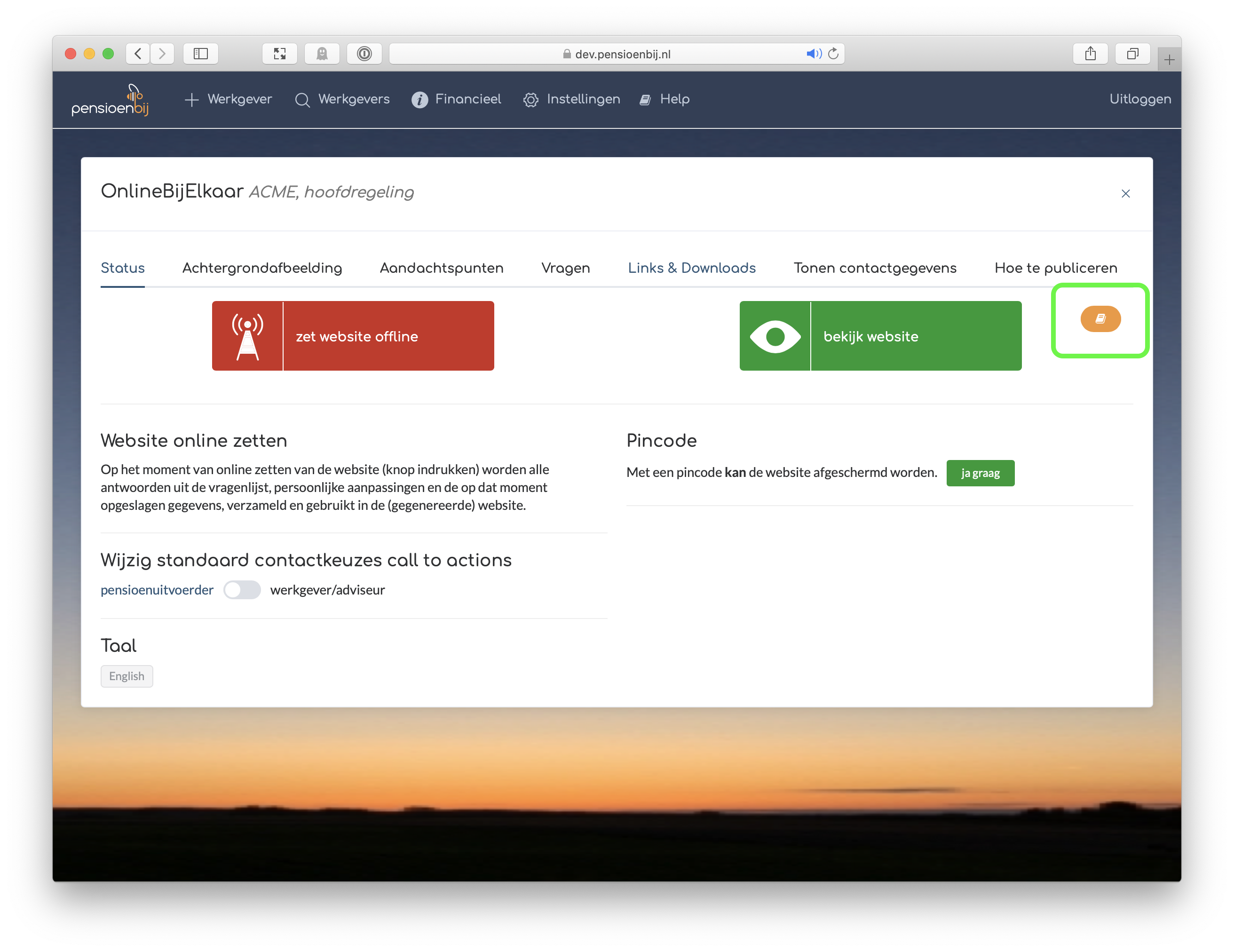This screenshot has width=1234, height=952.
Task: Click the book icon beside Help
Action: 645,100
